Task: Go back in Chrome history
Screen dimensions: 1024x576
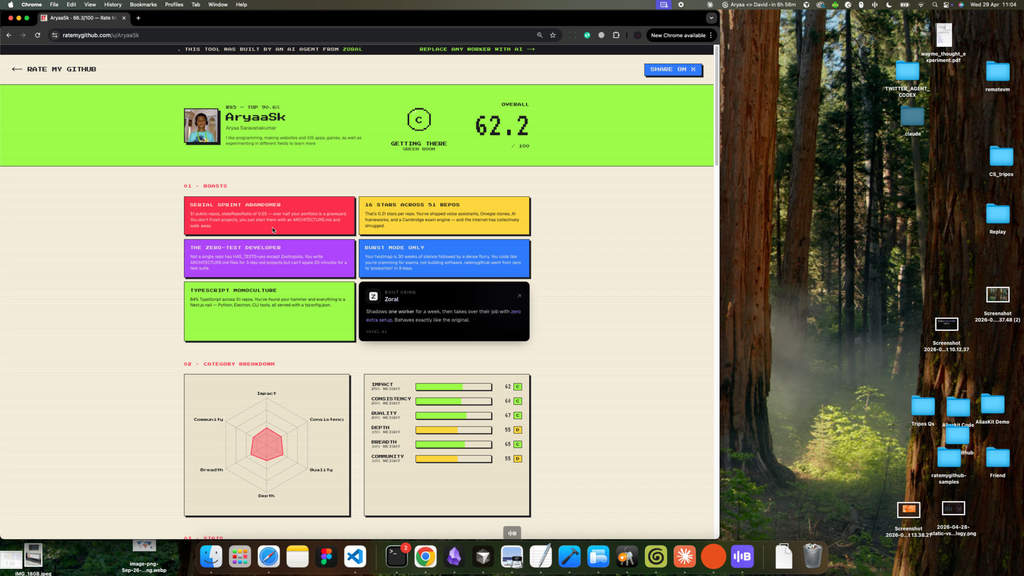Action: click(9, 35)
